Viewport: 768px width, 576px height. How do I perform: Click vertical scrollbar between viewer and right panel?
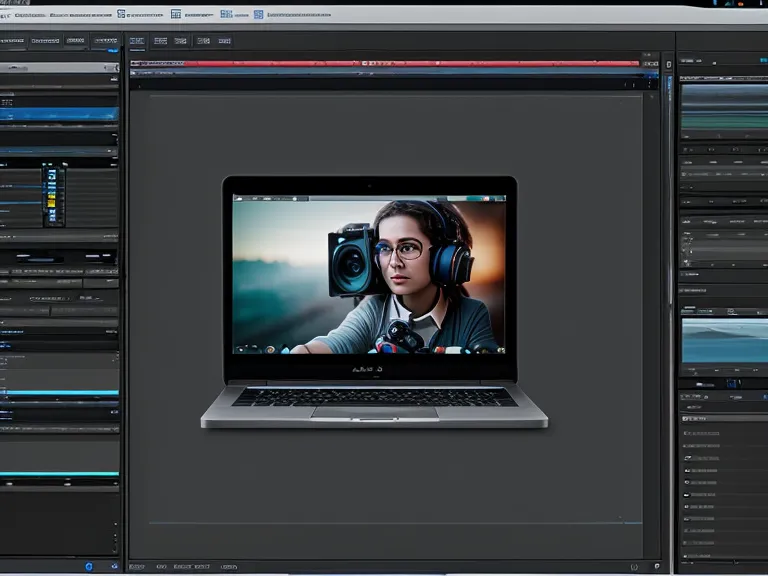pos(670,191)
